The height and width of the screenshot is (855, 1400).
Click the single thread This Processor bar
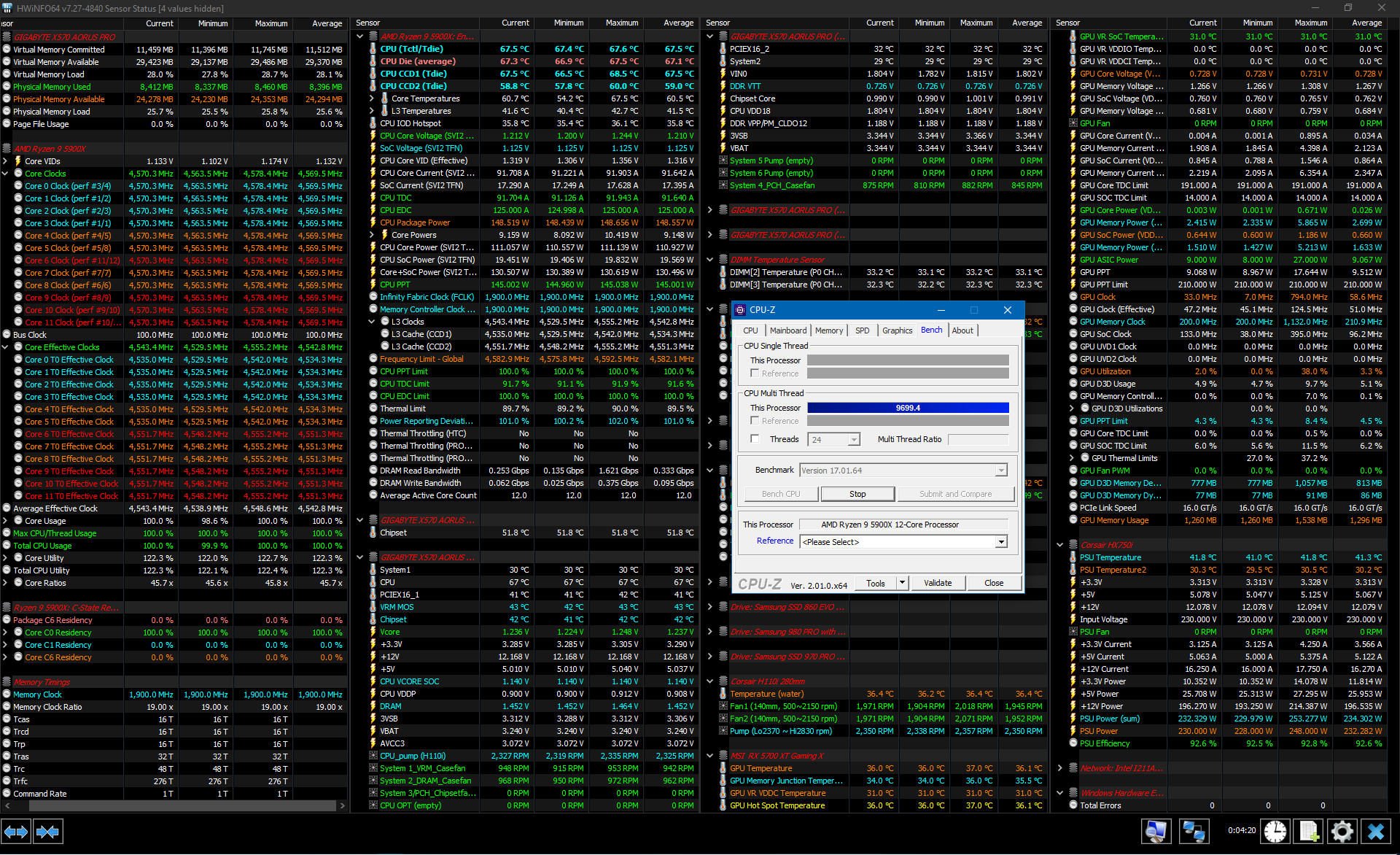click(908, 360)
